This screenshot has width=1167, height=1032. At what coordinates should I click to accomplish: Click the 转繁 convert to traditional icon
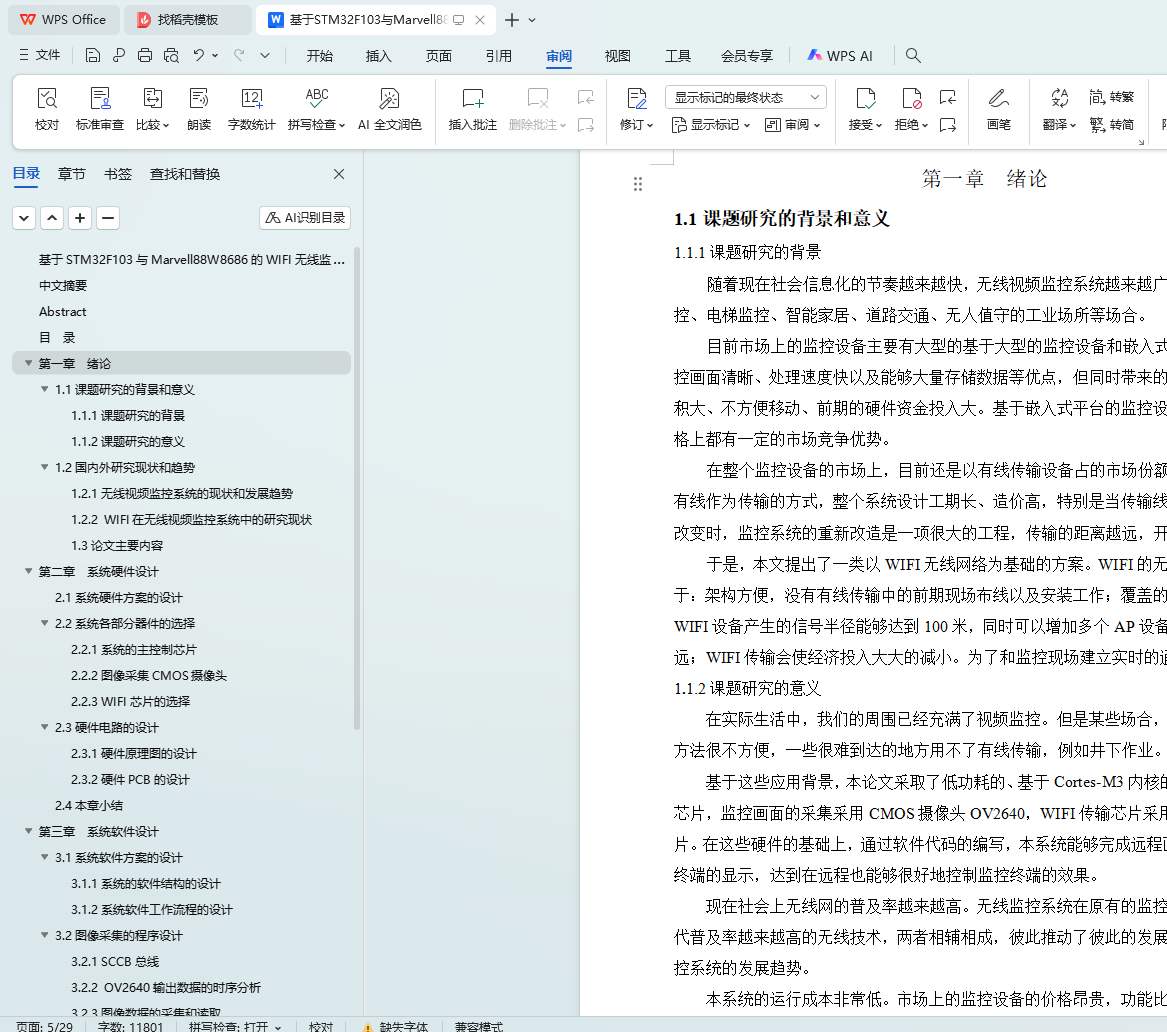[1111, 97]
